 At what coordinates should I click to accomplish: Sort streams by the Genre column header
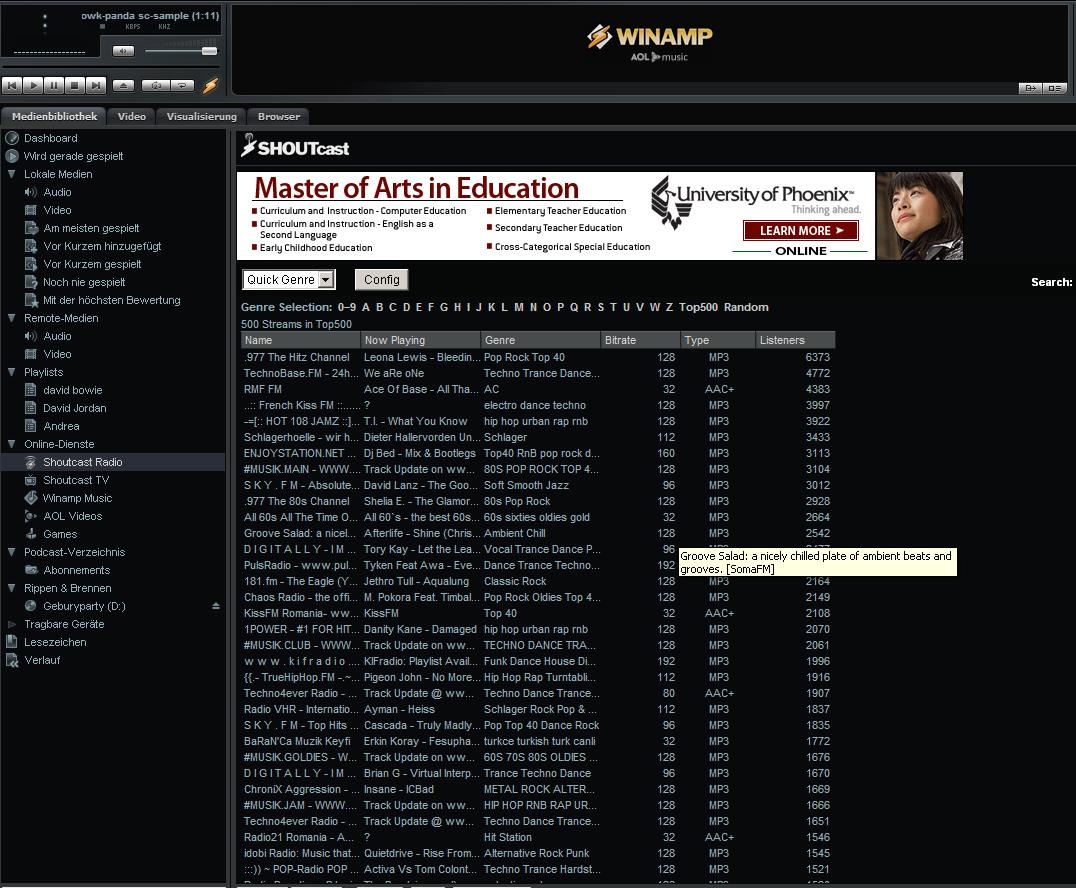[x=540, y=340]
